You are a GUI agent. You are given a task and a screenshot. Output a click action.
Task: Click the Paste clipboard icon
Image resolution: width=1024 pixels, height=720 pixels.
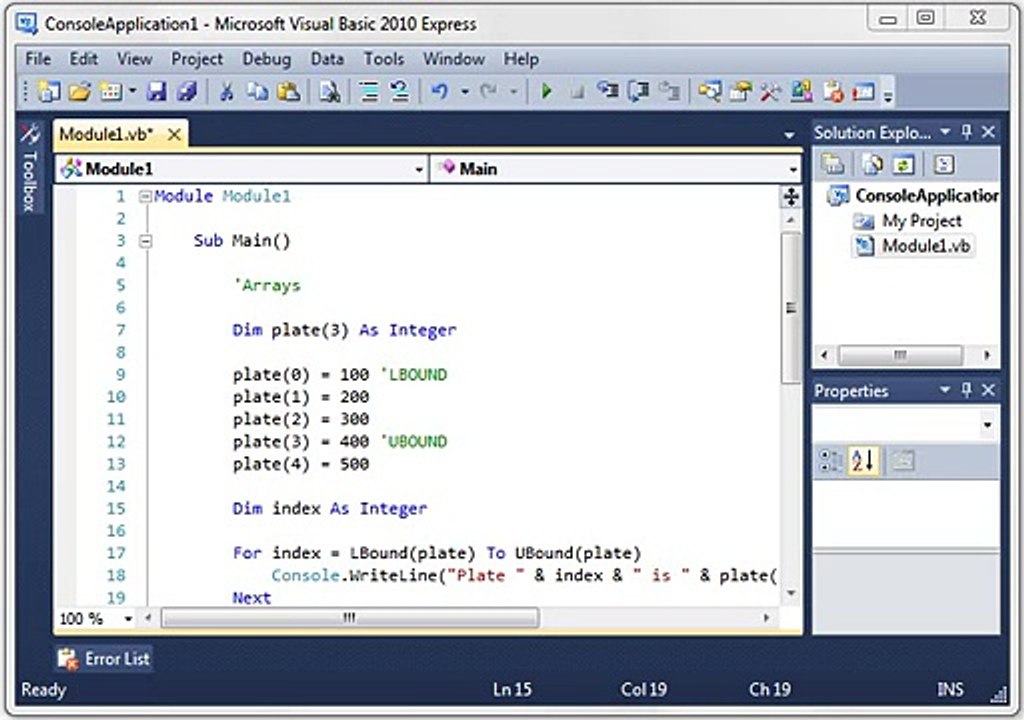pos(288,91)
